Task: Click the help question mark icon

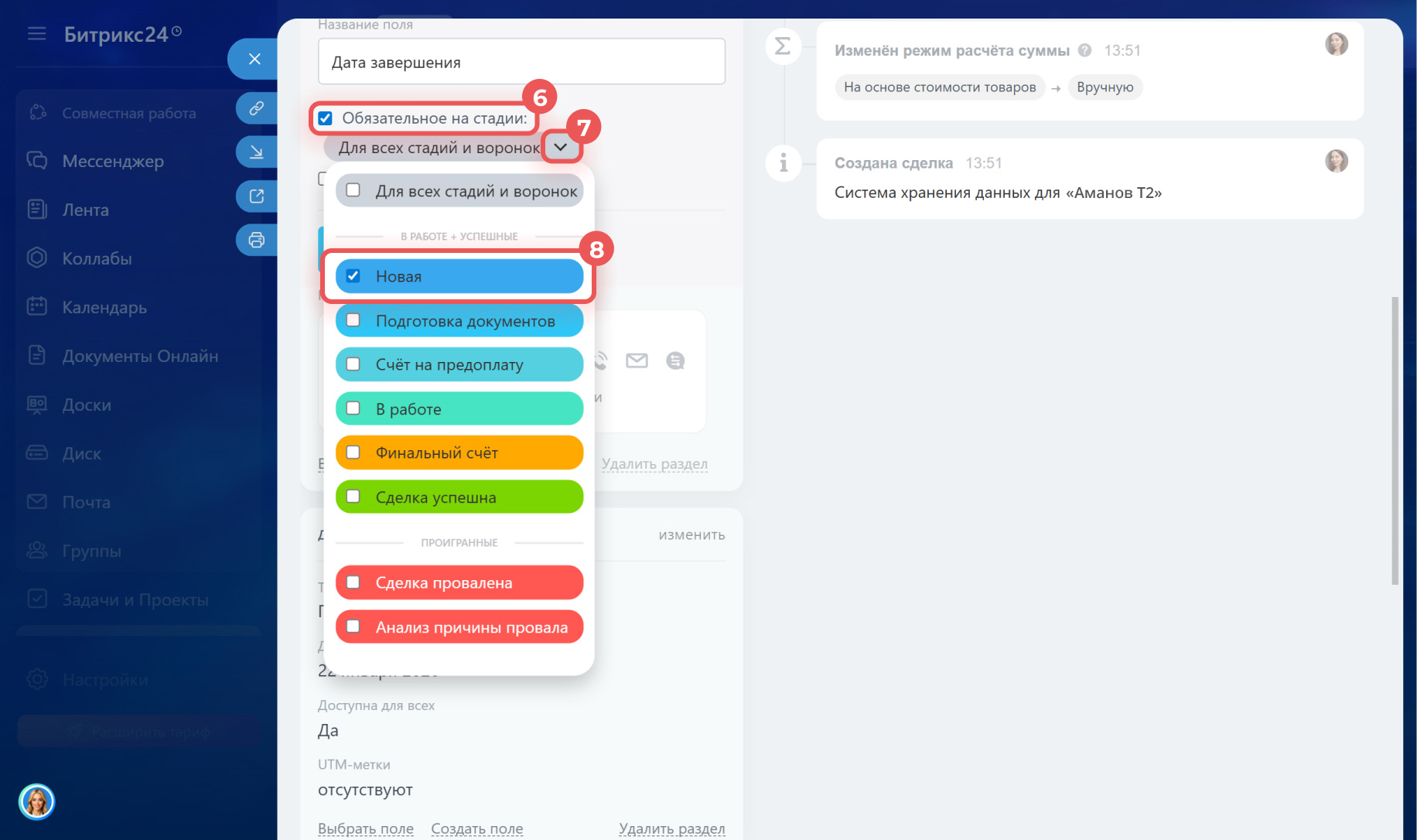Action: (x=1084, y=50)
